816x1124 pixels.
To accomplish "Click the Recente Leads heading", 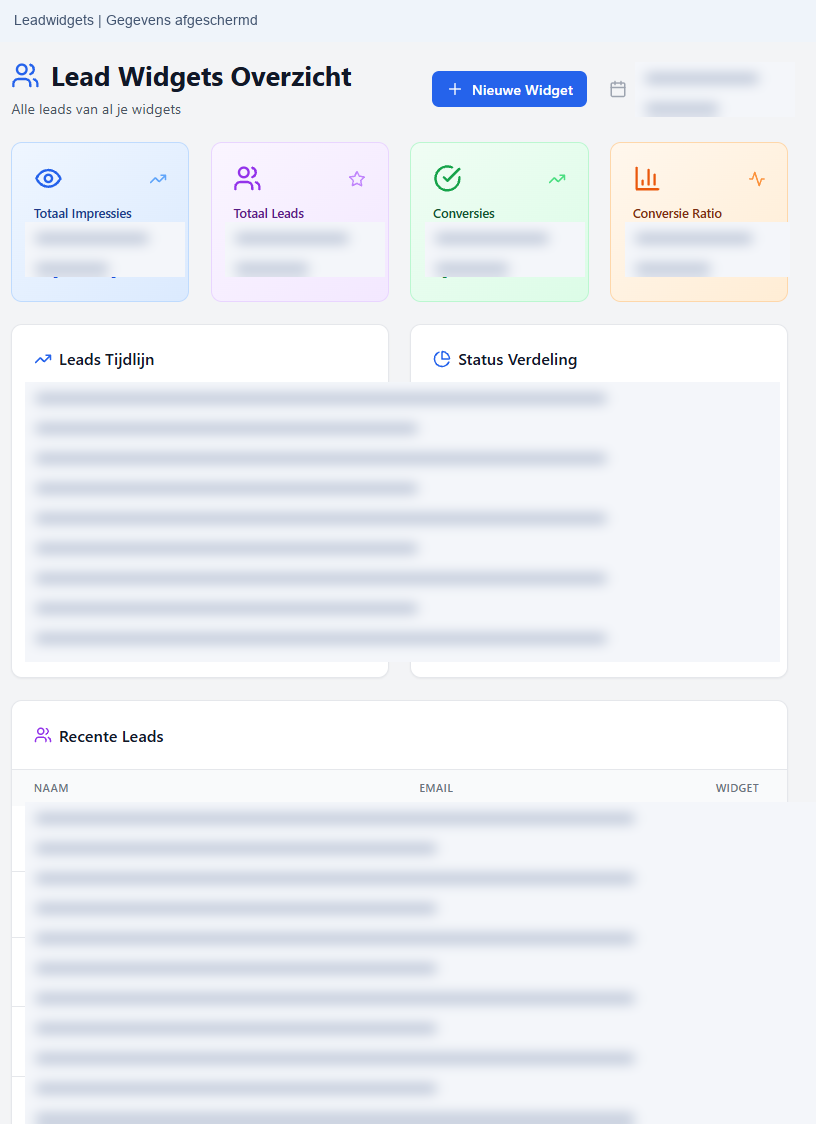I will (111, 737).
